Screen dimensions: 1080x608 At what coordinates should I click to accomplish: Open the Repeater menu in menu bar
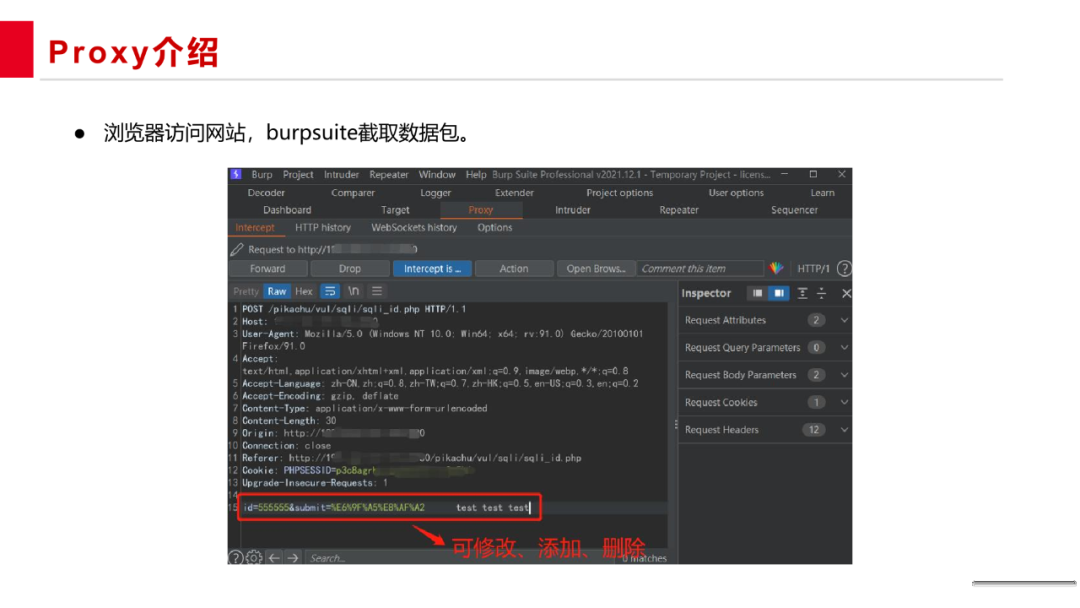click(x=388, y=175)
